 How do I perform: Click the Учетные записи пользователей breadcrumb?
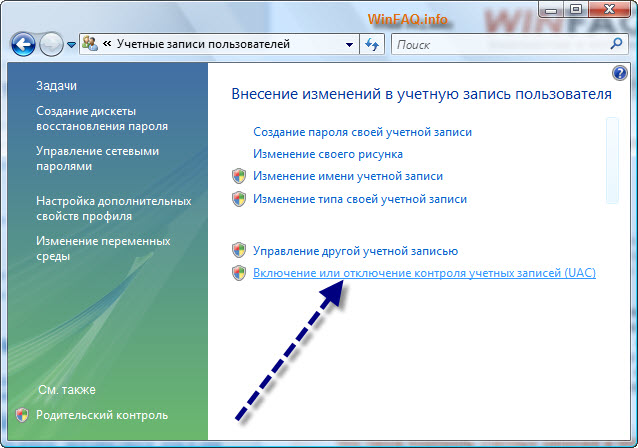[203, 44]
